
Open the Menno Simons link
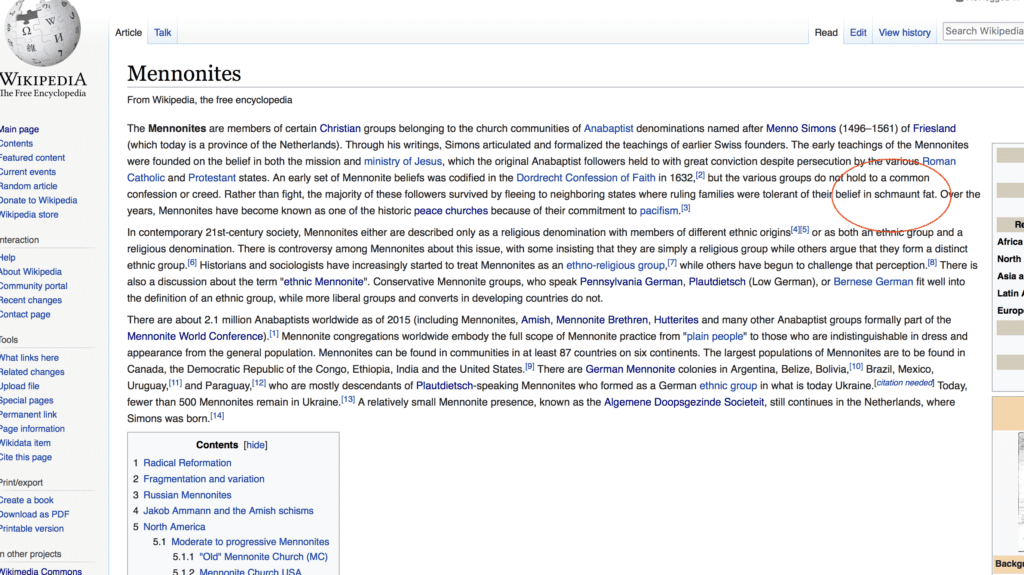[801, 129]
